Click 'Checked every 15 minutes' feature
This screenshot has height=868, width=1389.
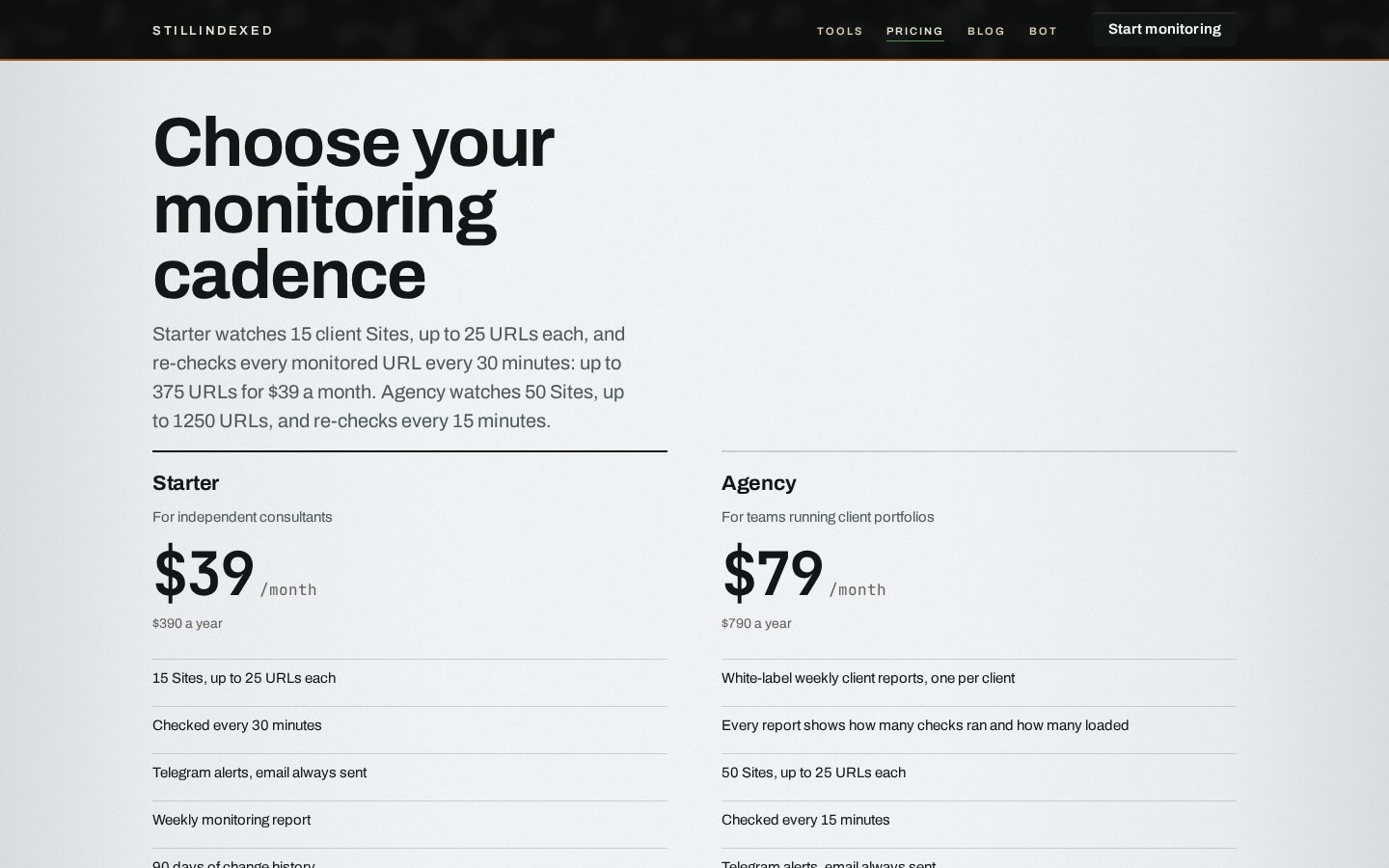(x=805, y=820)
